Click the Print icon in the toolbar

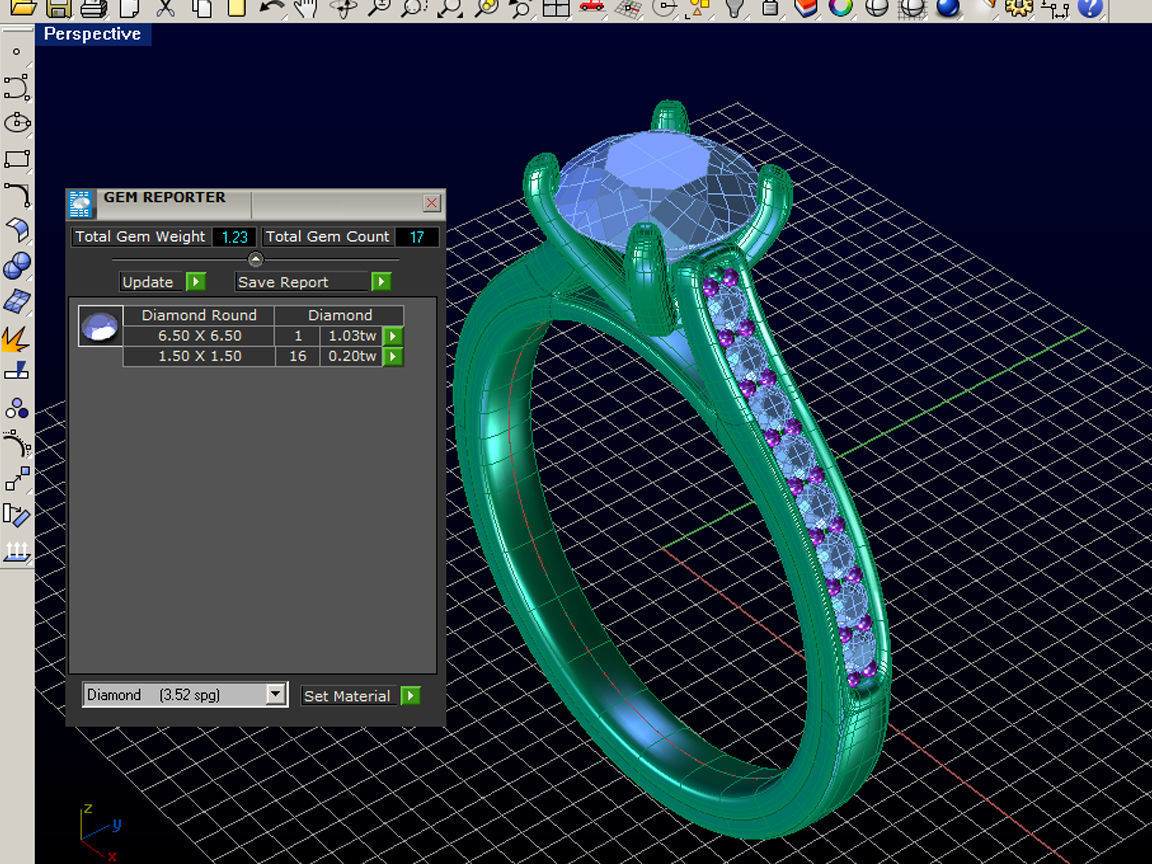coord(94,7)
